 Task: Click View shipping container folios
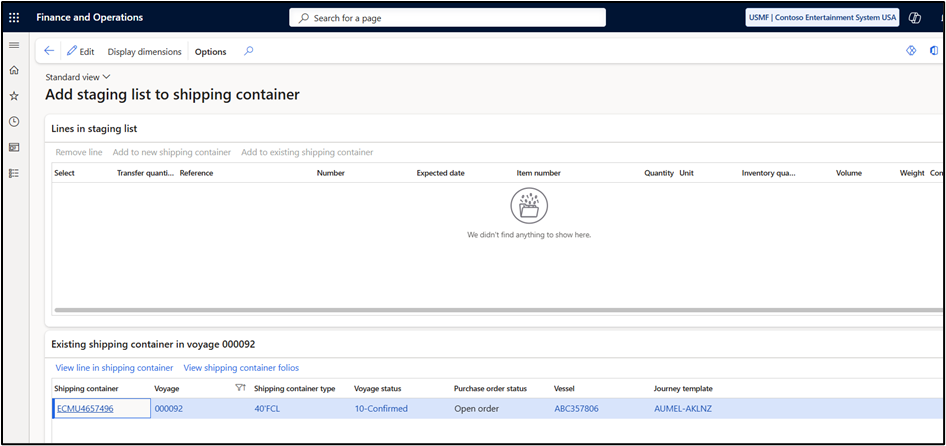[x=241, y=368]
